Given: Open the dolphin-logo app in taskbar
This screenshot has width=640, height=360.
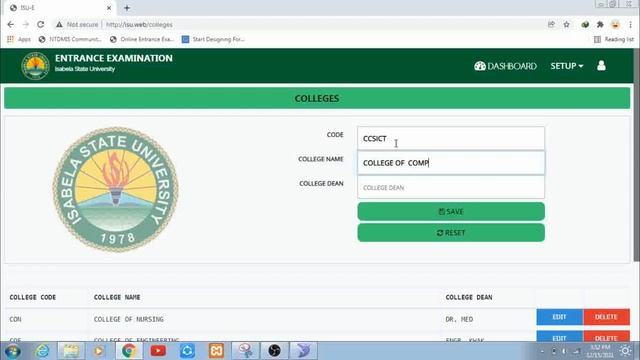Looking at the screenshot, I should [x=303, y=351].
